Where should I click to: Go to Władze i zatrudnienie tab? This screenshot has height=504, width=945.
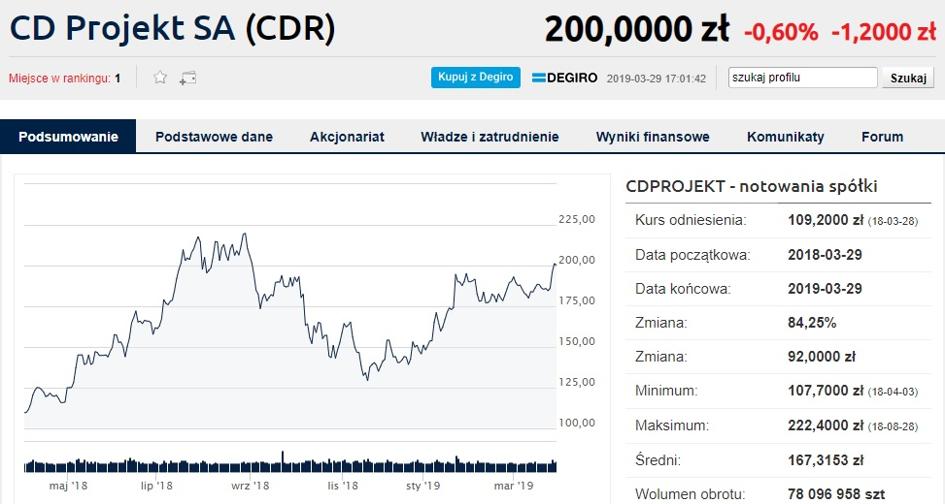tap(489, 137)
